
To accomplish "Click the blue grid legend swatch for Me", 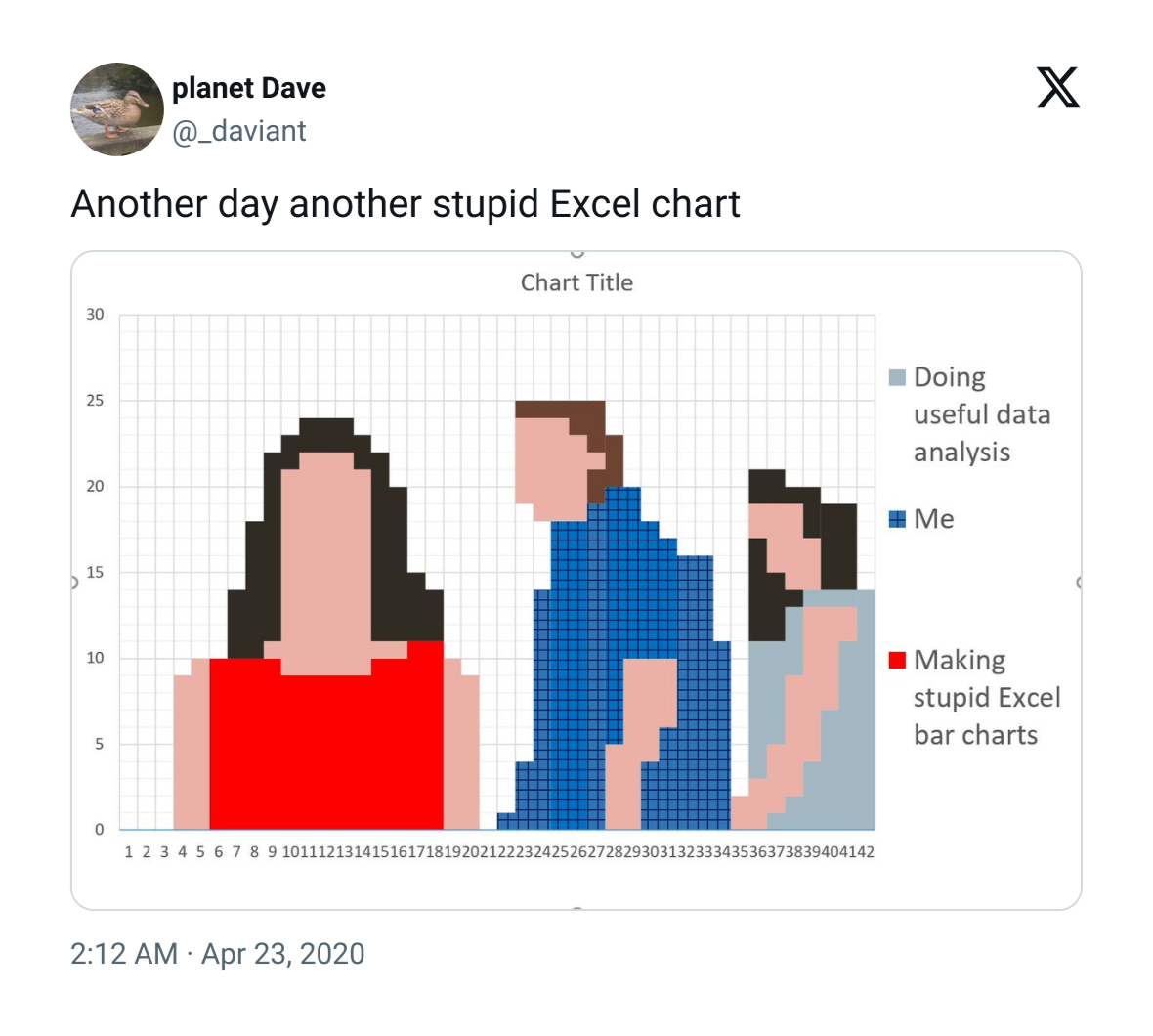I will click(897, 519).
